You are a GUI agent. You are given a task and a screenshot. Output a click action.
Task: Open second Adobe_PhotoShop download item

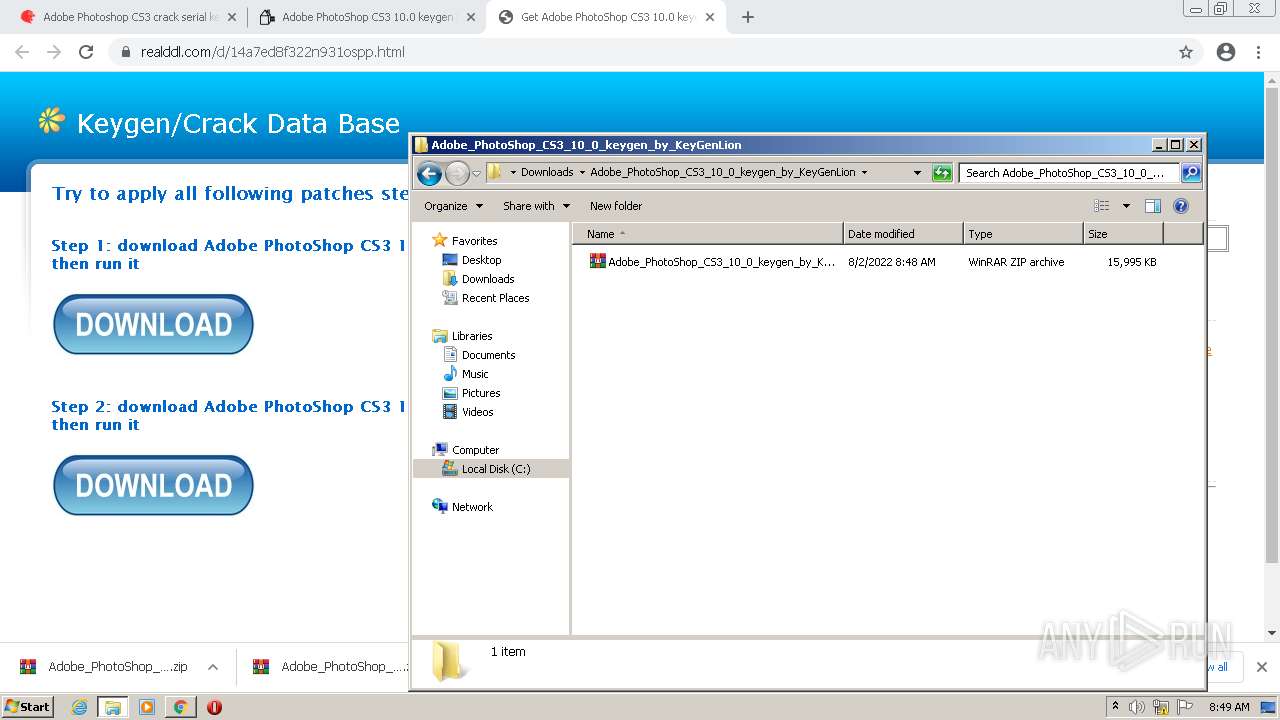coord(330,667)
